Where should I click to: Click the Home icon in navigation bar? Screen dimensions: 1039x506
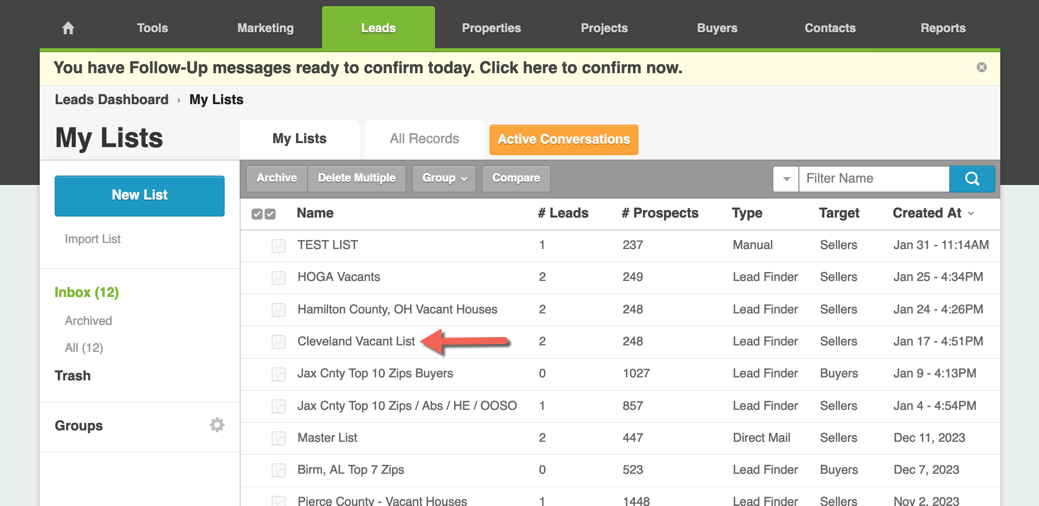(68, 28)
